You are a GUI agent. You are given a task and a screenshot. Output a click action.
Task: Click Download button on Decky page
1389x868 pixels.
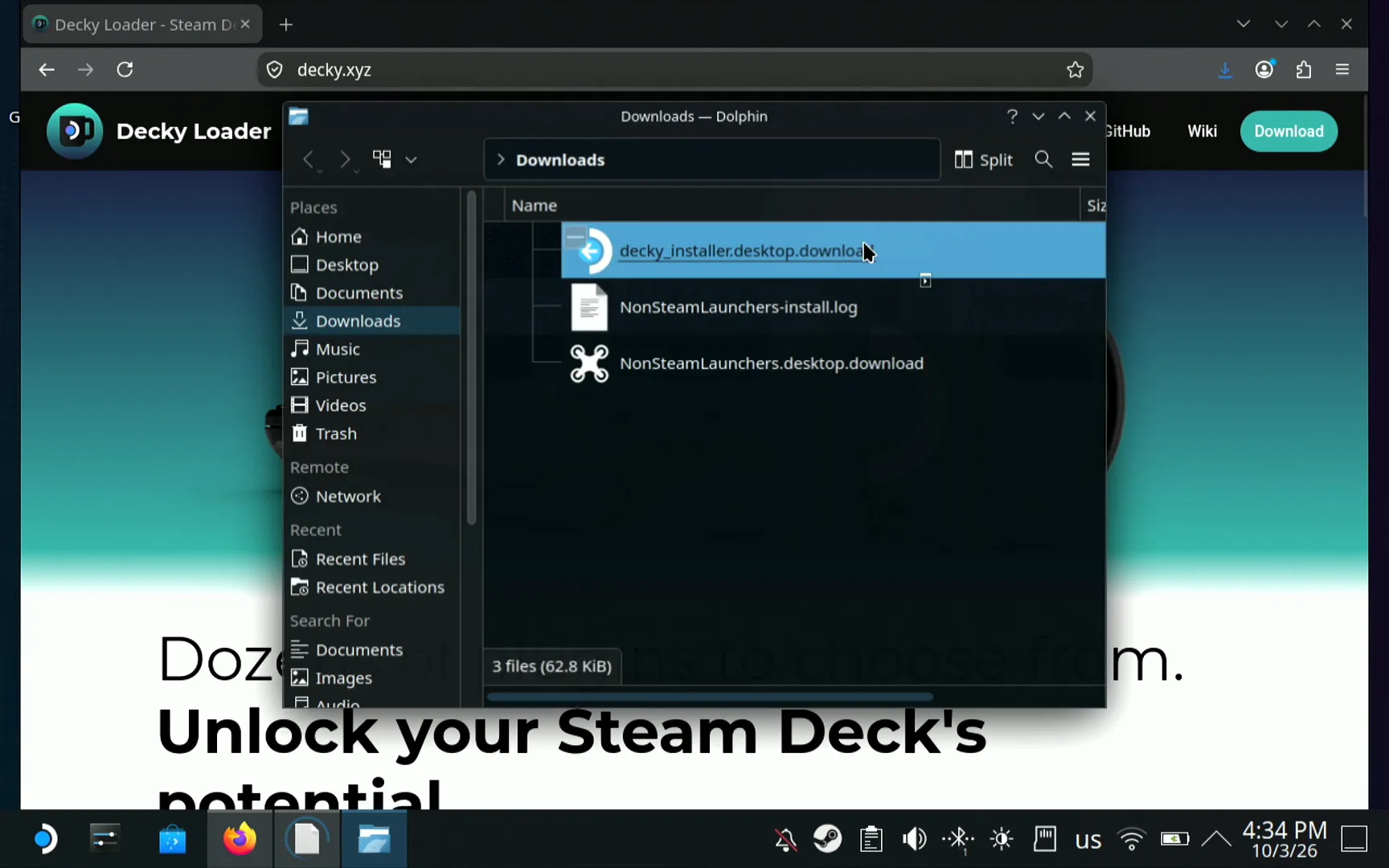[1289, 131]
